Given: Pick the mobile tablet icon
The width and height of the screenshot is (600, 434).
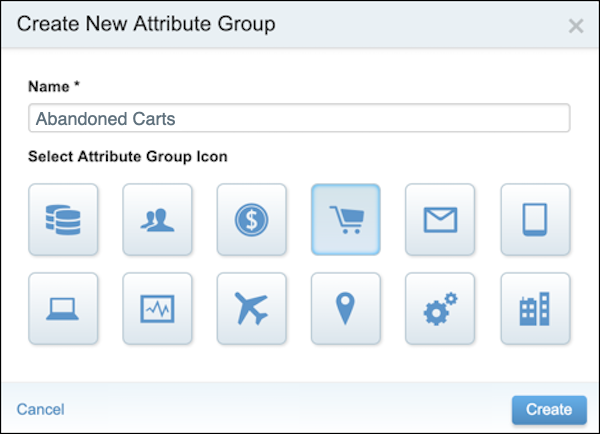Looking at the screenshot, I should pyautogui.click(x=535, y=219).
